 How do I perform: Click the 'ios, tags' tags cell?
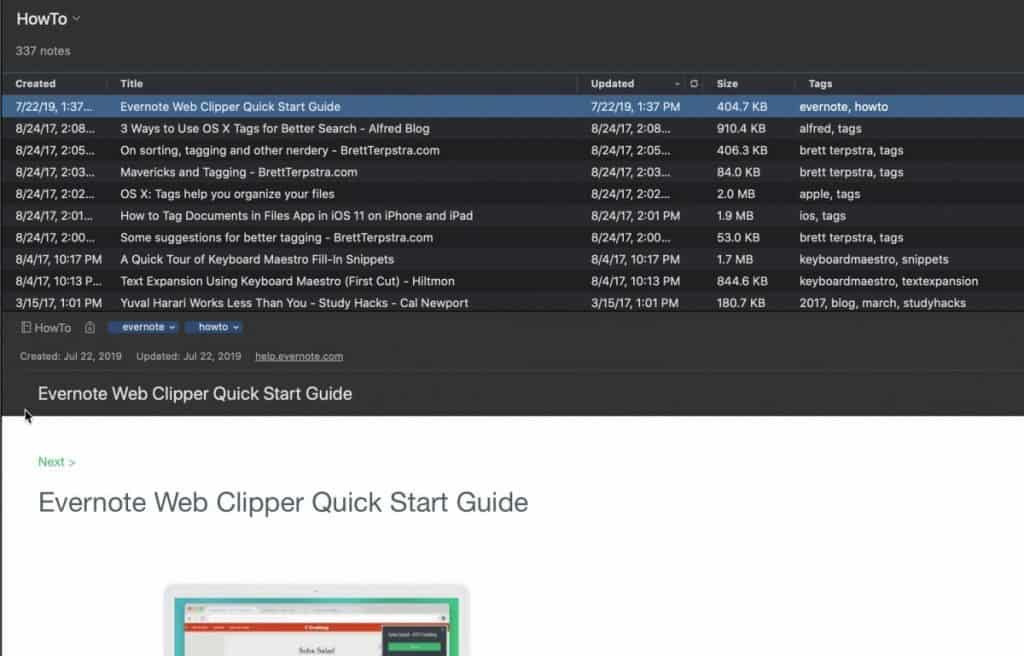pos(822,216)
